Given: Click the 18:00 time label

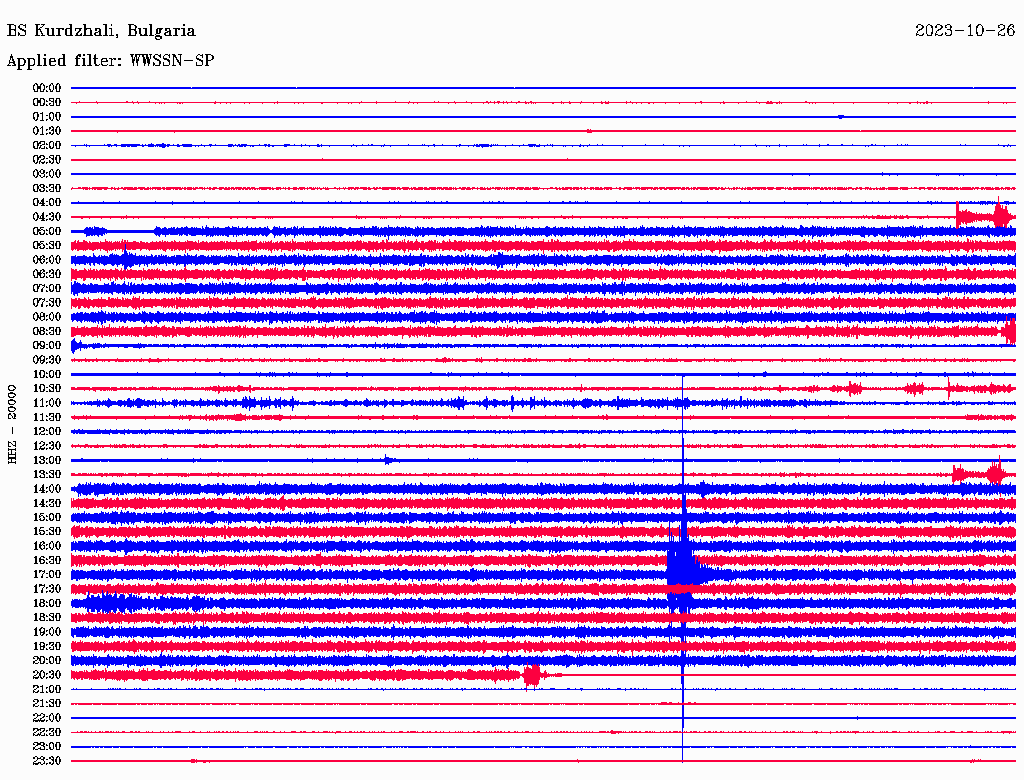Looking at the screenshot, I should [46, 604].
